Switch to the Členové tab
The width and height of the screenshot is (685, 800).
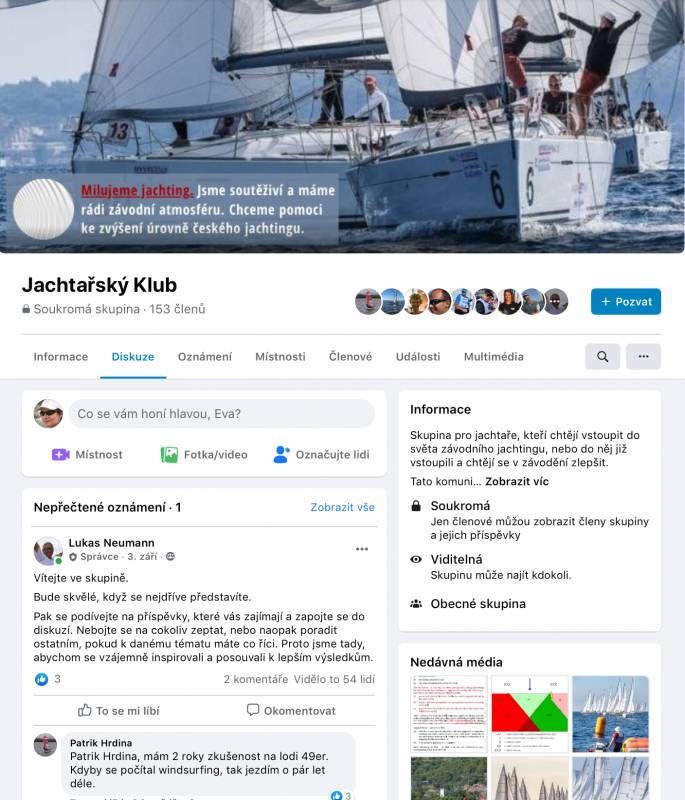[350, 357]
